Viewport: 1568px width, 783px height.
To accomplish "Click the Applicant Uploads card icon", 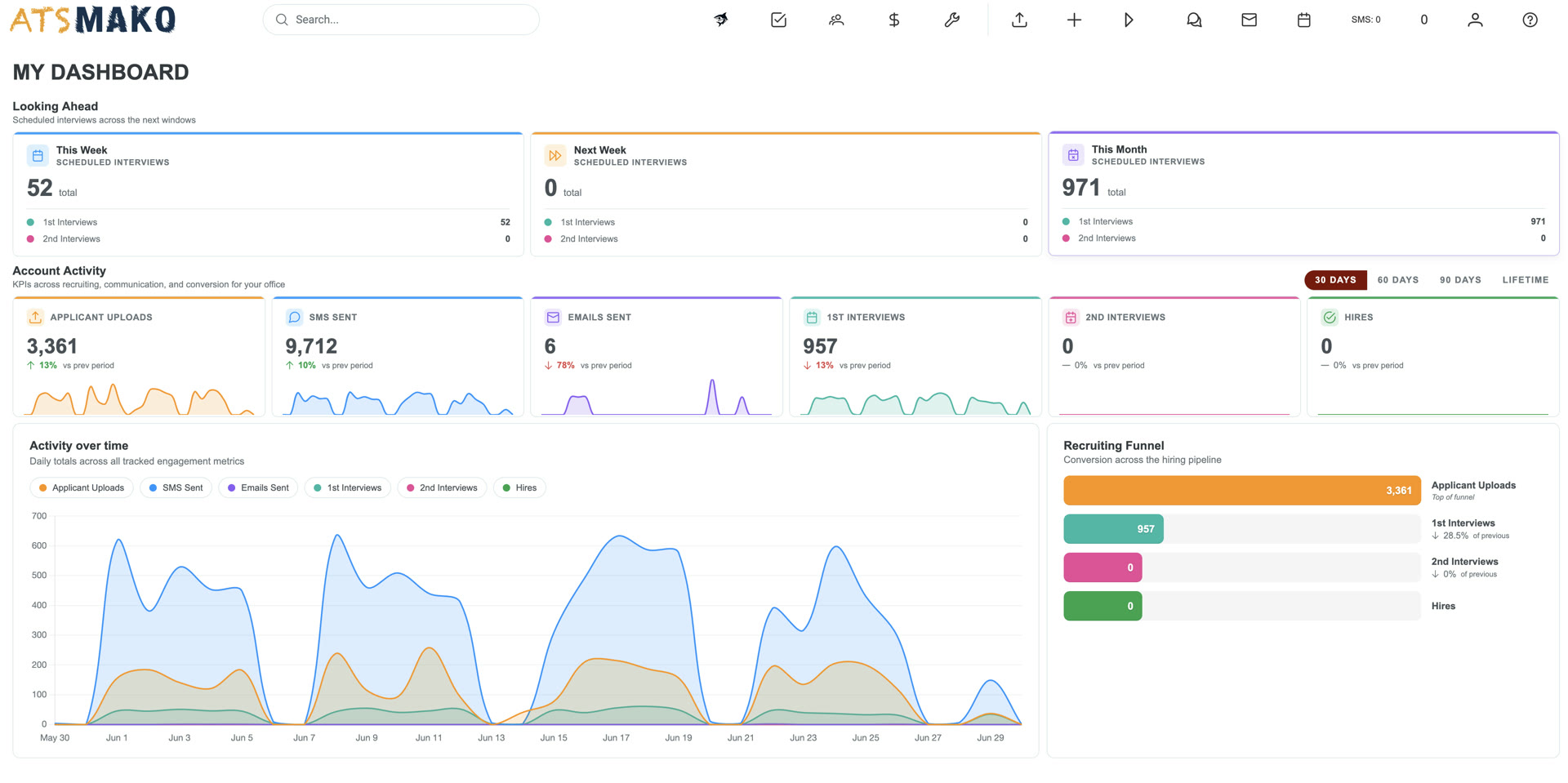I will point(35,317).
